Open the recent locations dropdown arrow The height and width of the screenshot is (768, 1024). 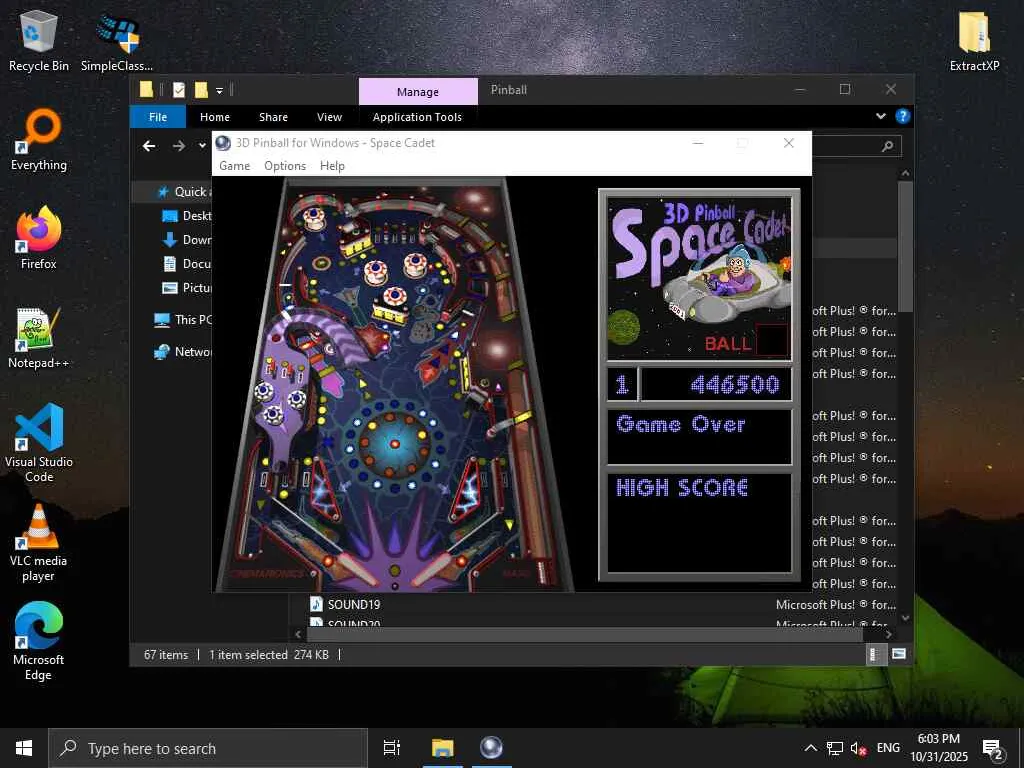[x=202, y=146]
